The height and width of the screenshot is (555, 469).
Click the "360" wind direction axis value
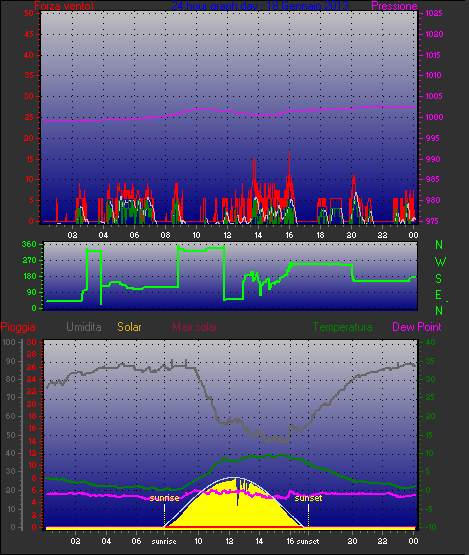pos(29,244)
